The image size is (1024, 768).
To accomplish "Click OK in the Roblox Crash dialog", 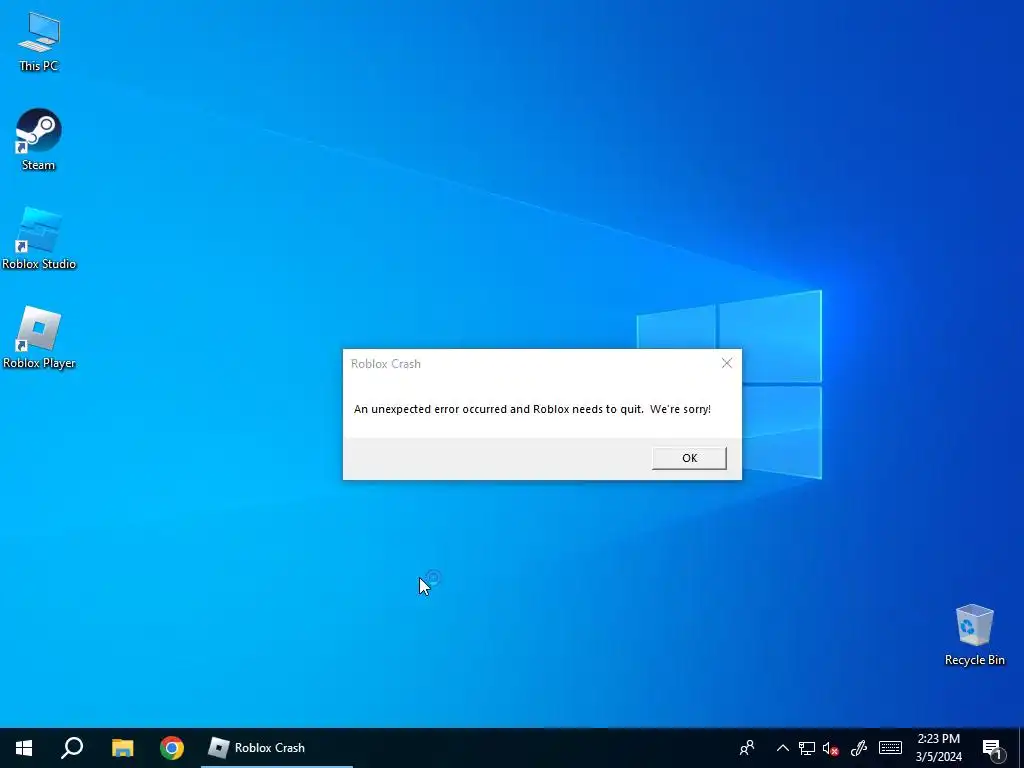I will click(x=689, y=458).
